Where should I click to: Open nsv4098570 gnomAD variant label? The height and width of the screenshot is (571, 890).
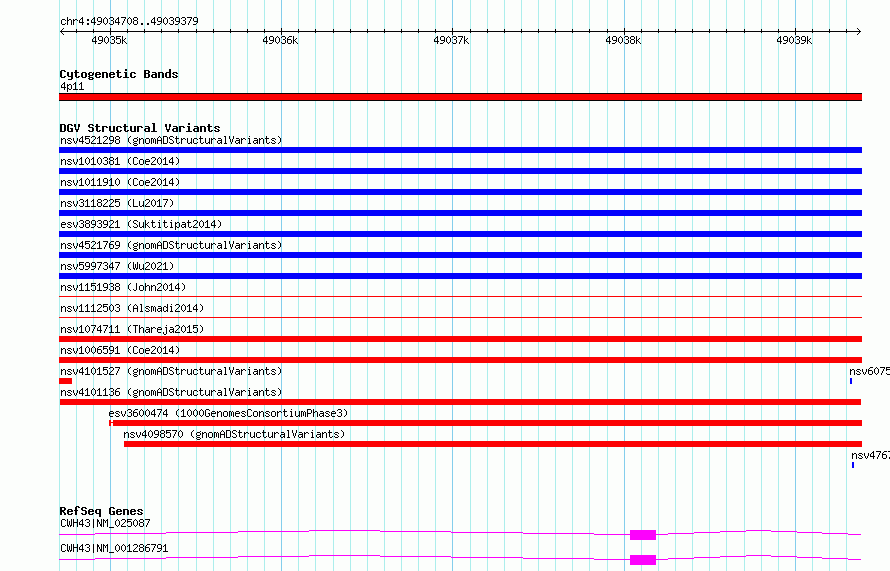pos(234,434)
